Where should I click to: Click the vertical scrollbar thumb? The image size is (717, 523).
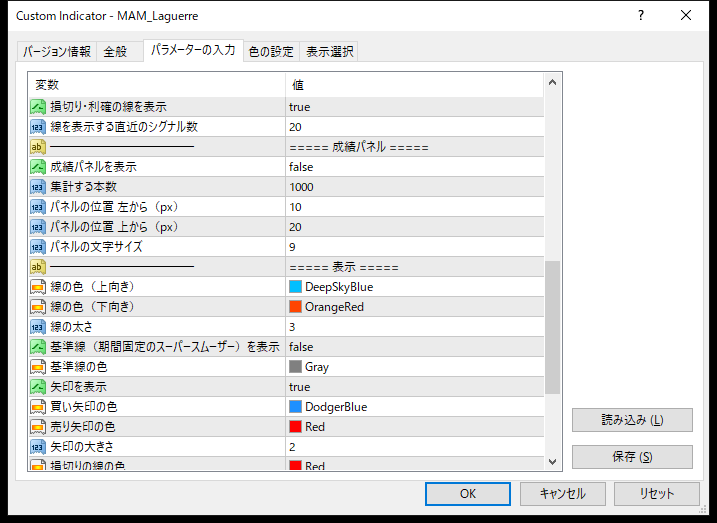552,327
